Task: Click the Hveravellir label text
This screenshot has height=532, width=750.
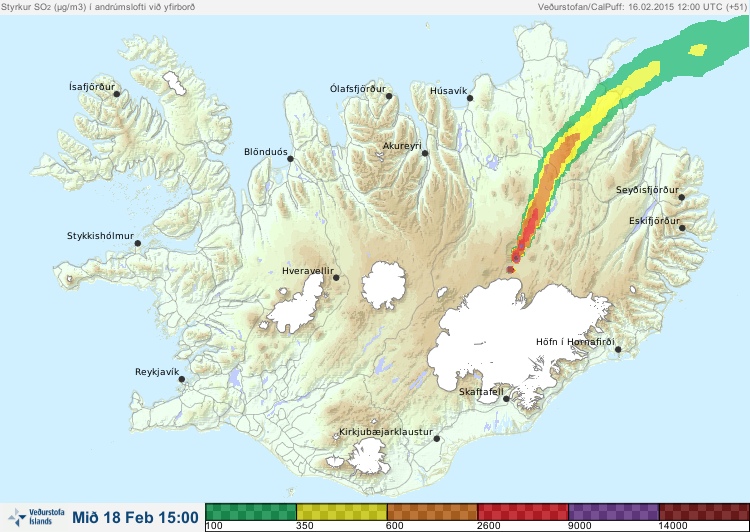Action: (308, 271)
